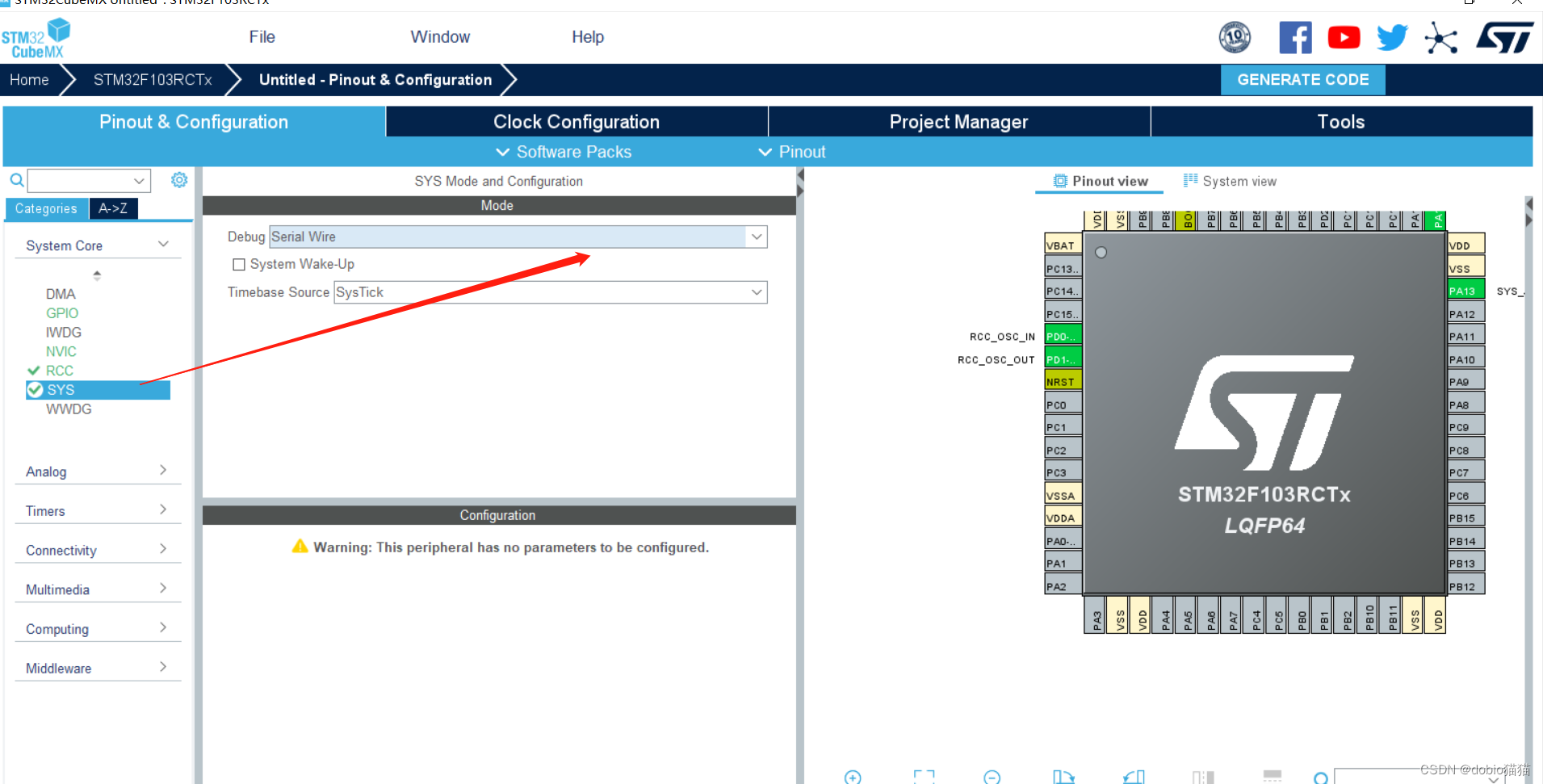Click the STM32CubeMX logo
Image resolution: width=1543 pixels, height=784 pixels.
click(36, 39)
